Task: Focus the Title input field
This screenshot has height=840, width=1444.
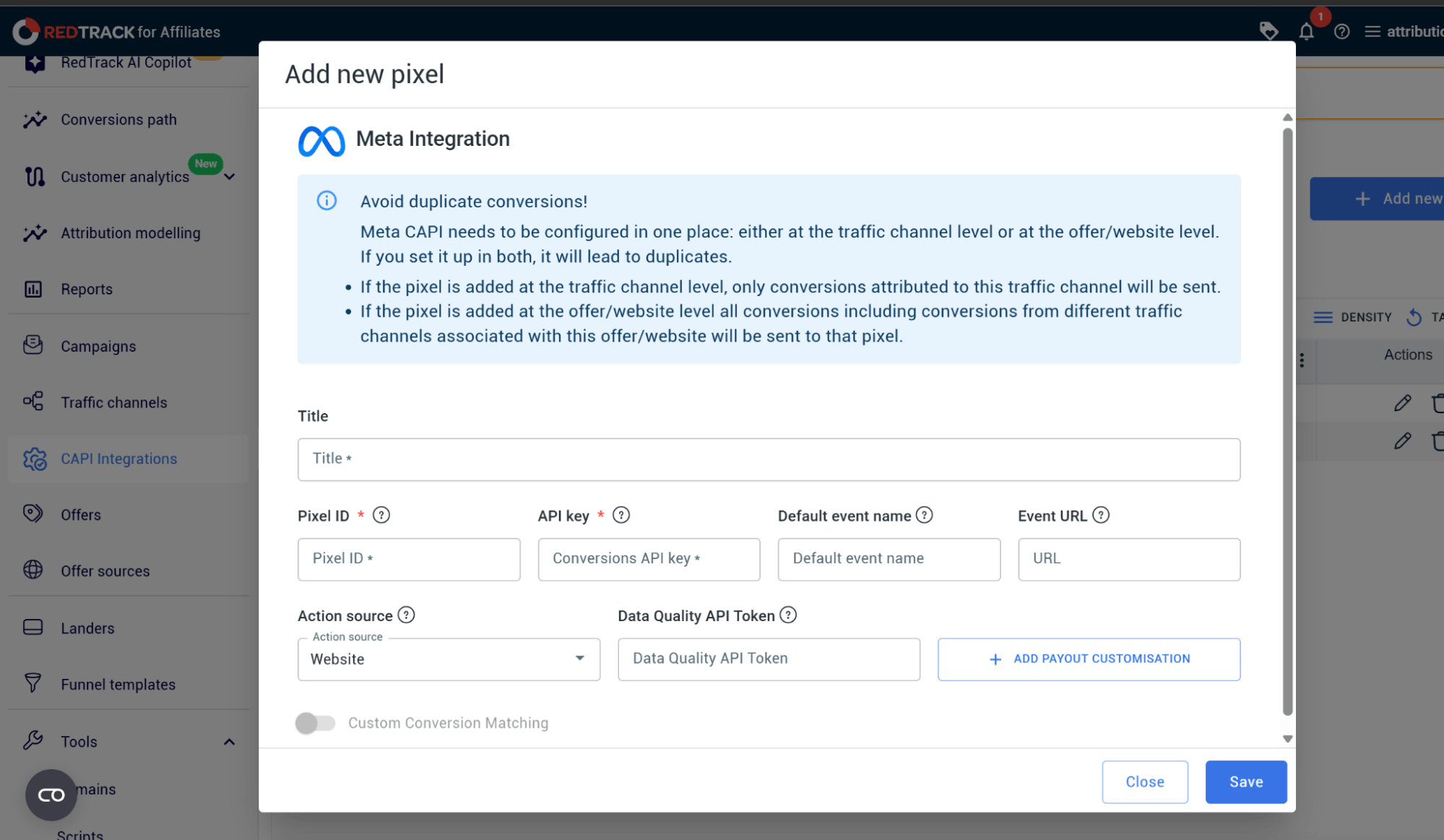Action: (769, 459)
